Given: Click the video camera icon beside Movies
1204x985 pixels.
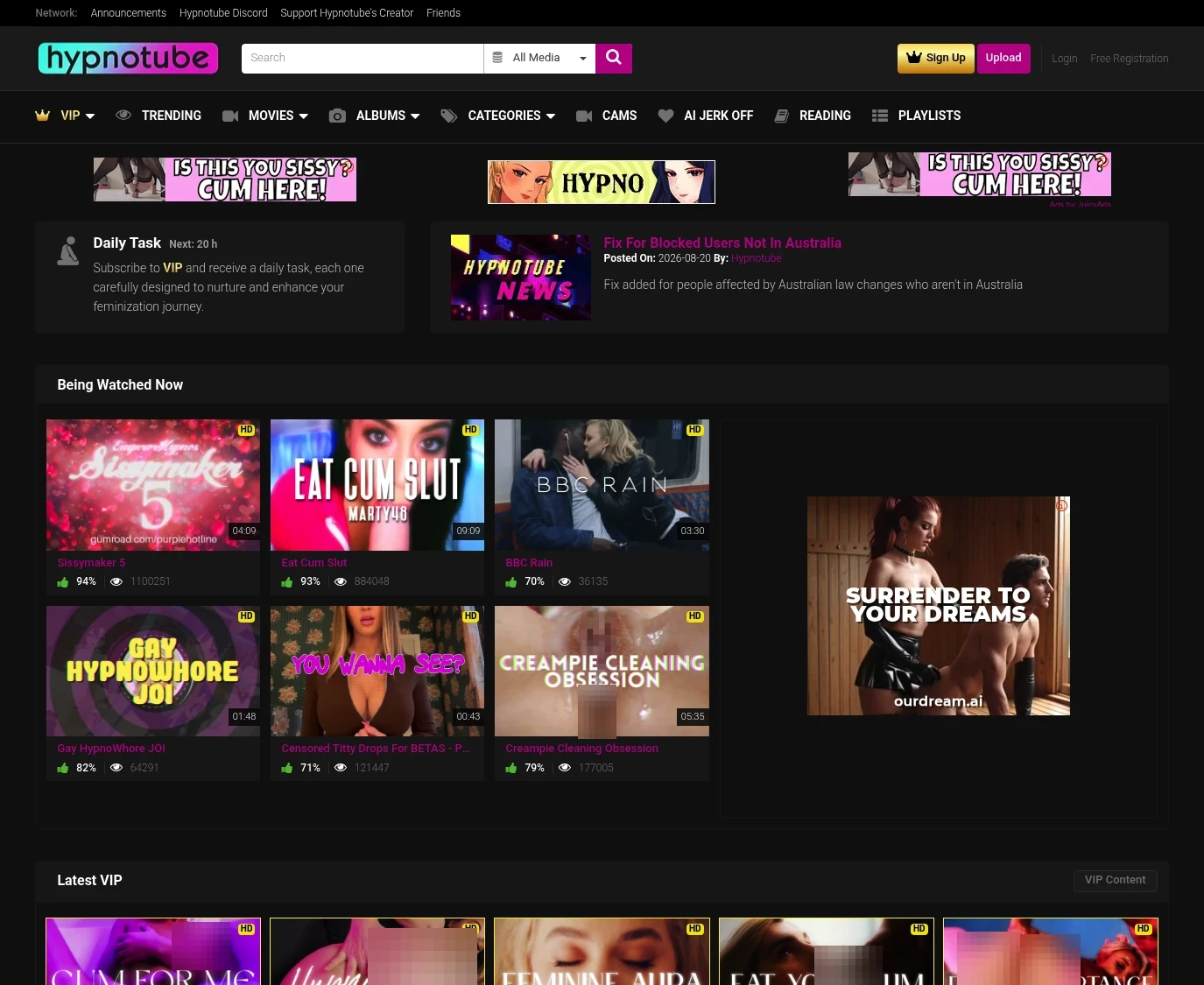Looking at the screenshot, I should [x=230, y=116].
